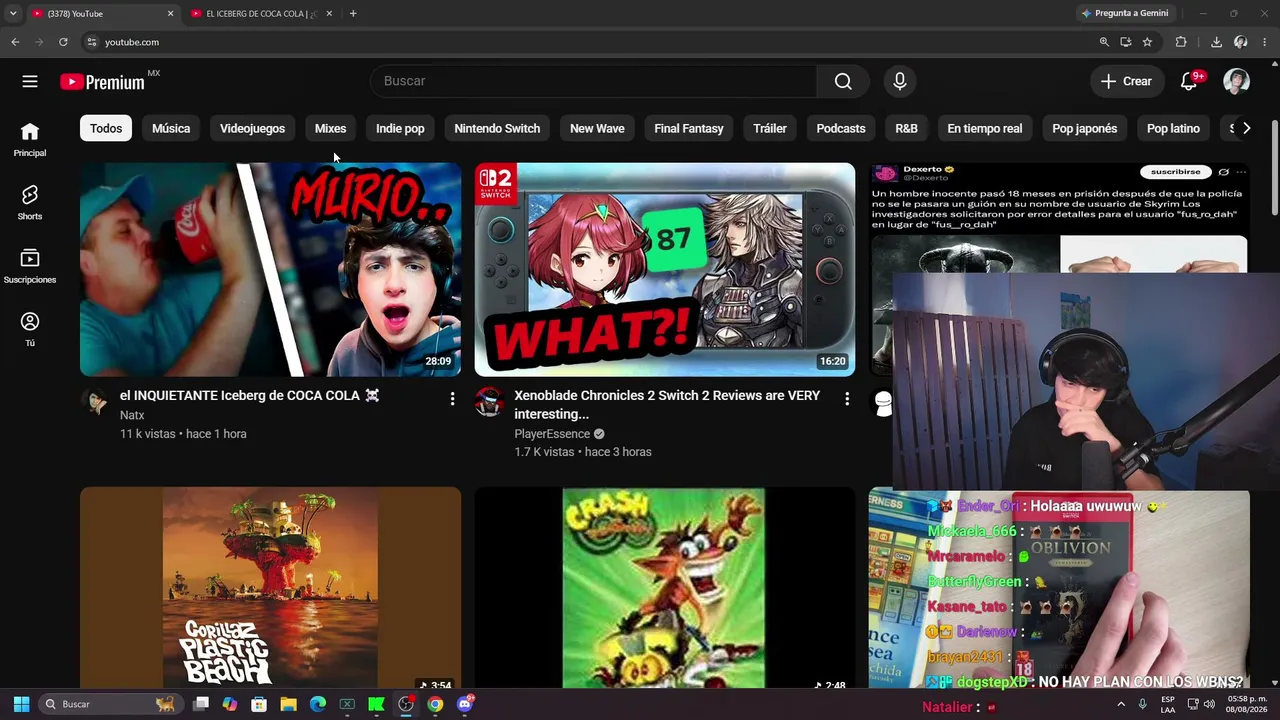The height and width of the screenshot is (720, 1280).
Task: Open Task View on the taskbar
Action: 201,704
